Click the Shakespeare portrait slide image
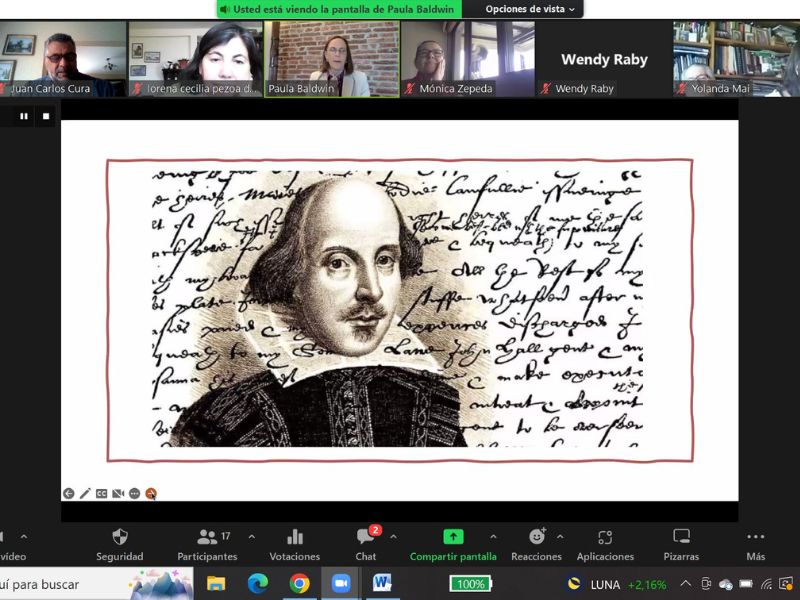 coord(397,309)
